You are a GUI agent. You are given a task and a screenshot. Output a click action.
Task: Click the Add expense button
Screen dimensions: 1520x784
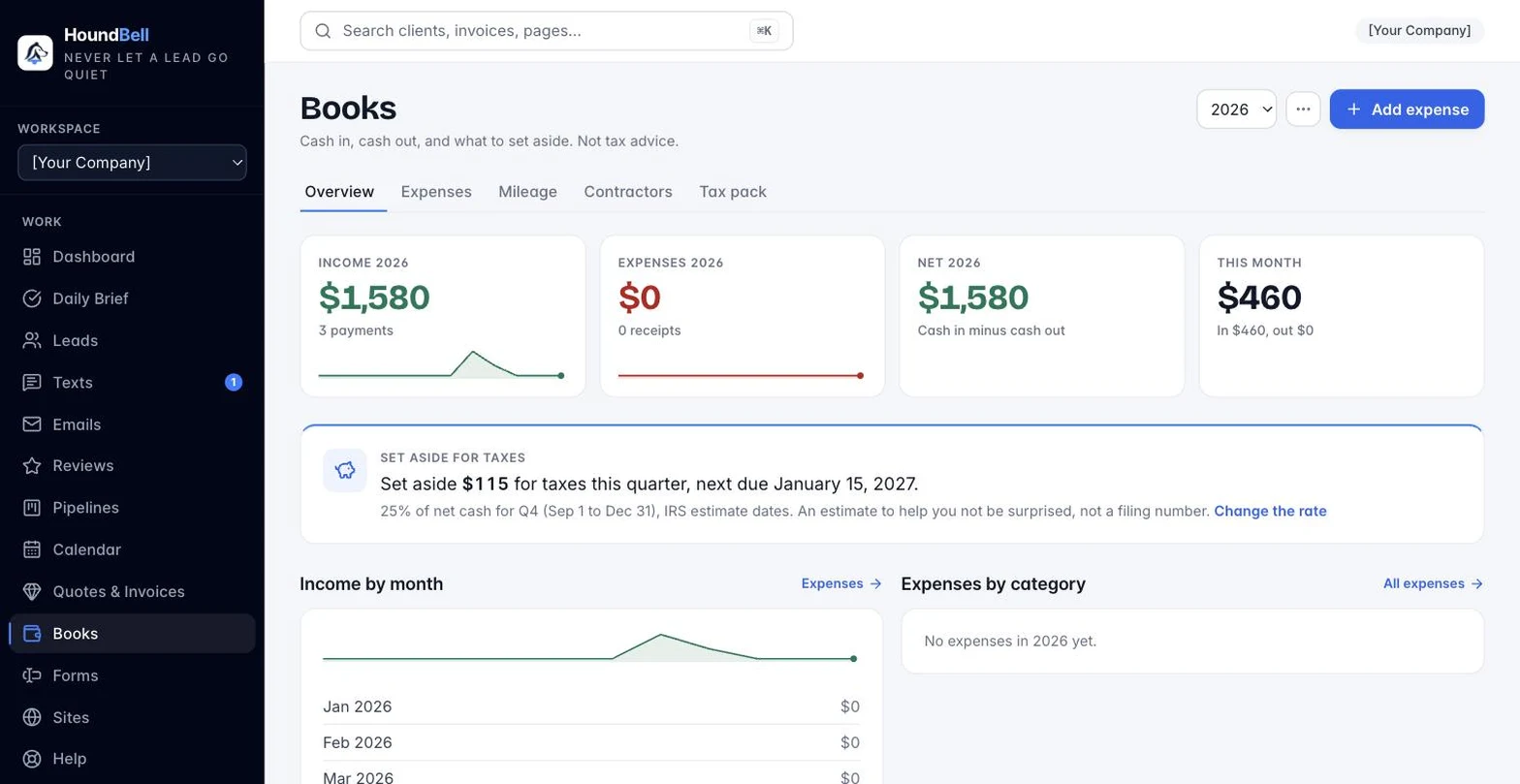[1407, 110]
